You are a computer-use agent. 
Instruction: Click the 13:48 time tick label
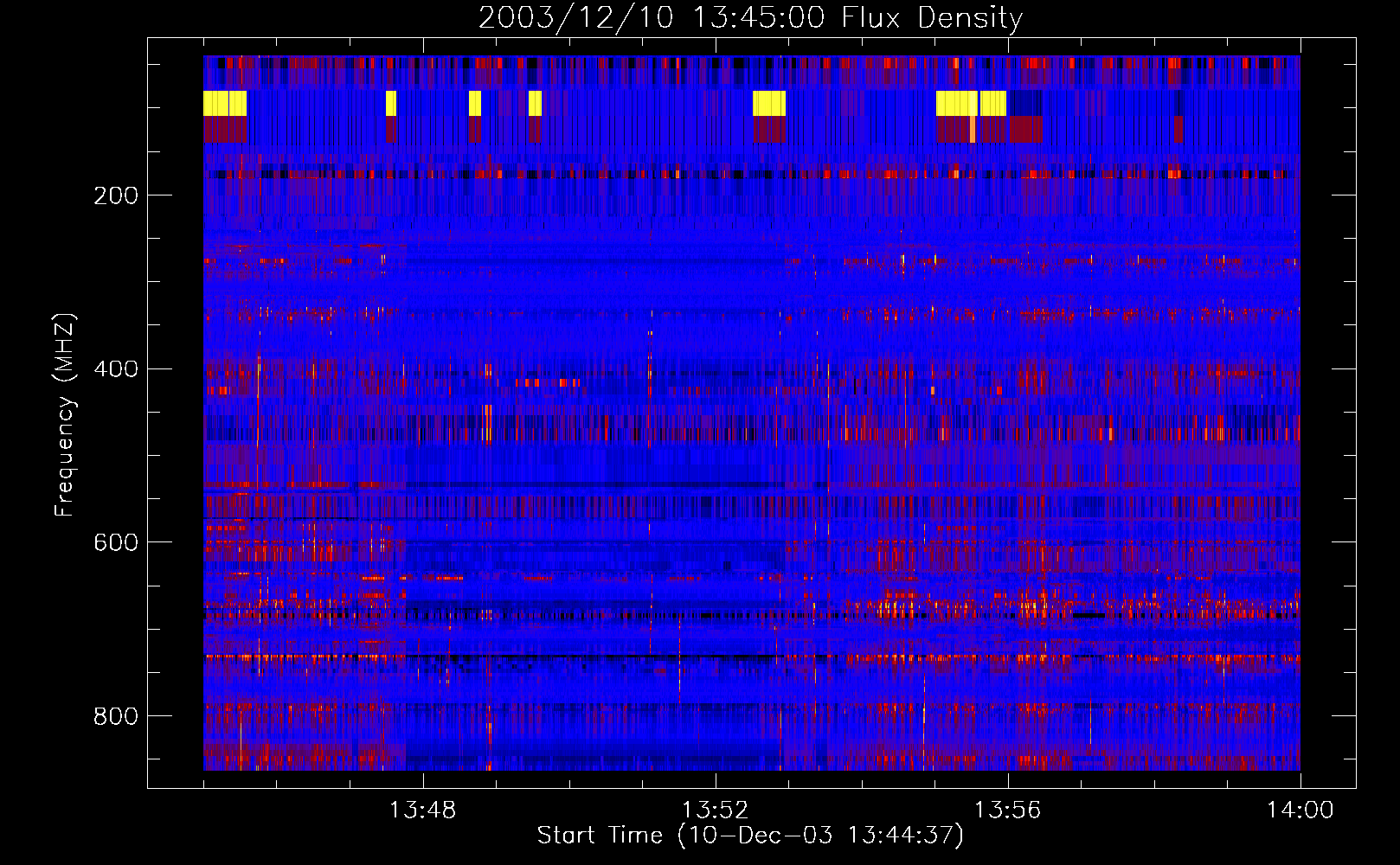click(422, 811)
